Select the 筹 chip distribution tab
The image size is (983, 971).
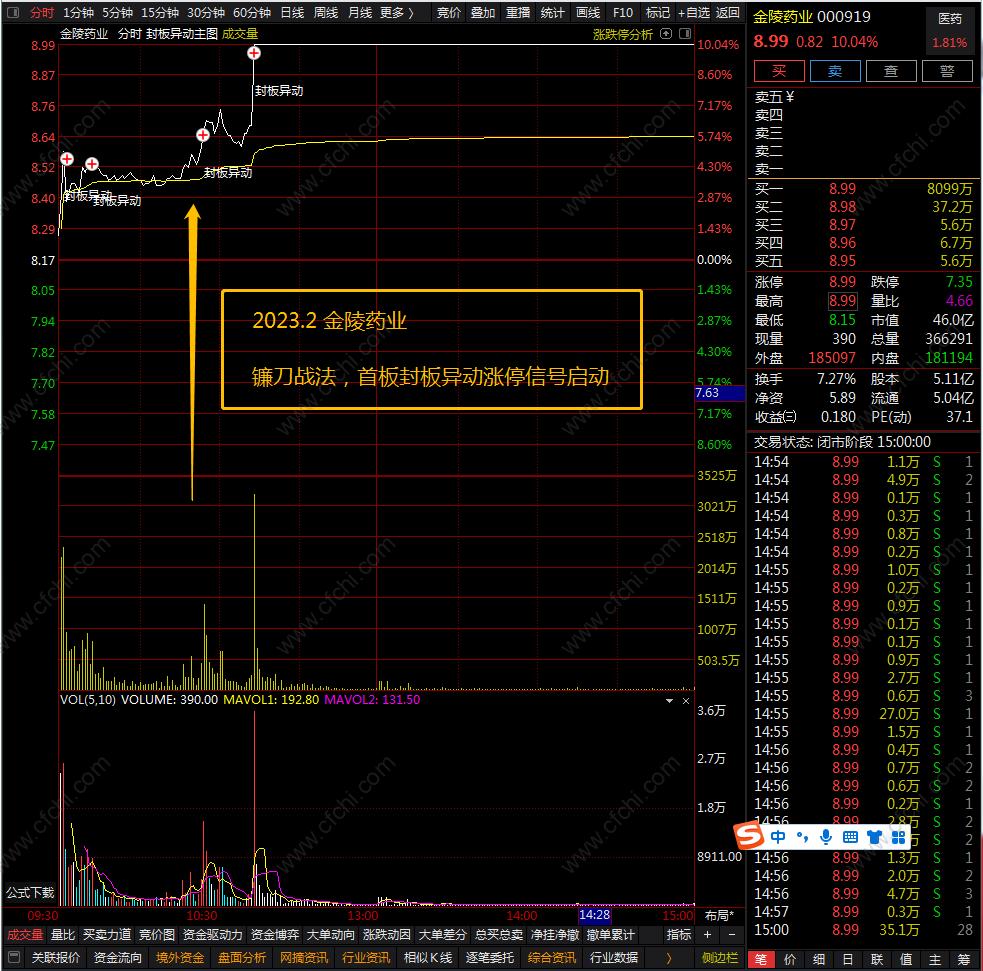click(x=964, y=960)
